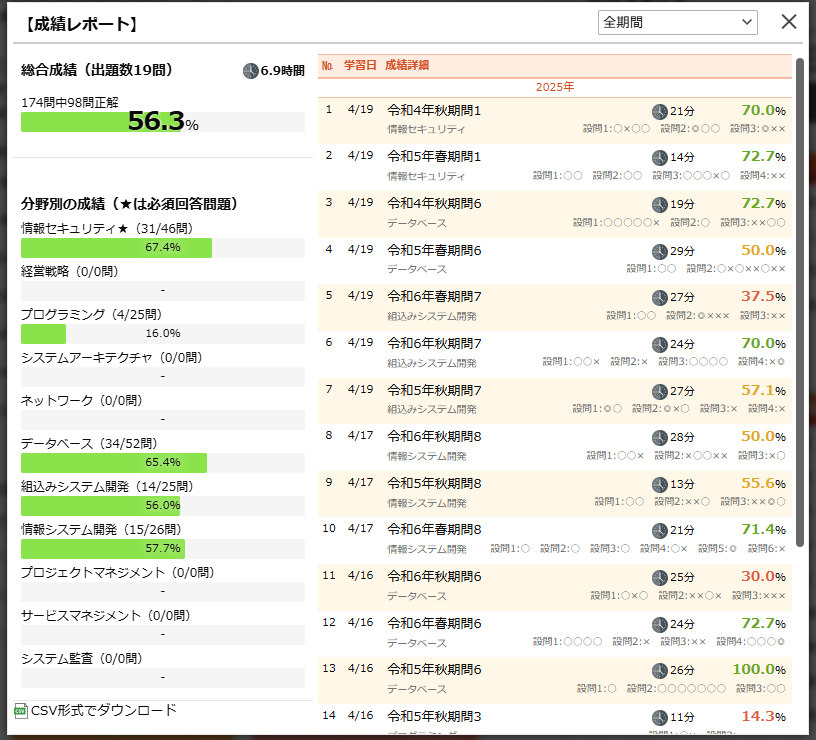The height and width of the screenshot is (740, 816).
Task: Select row 8 令和6年秋期問8
Action: pos(555,447)
